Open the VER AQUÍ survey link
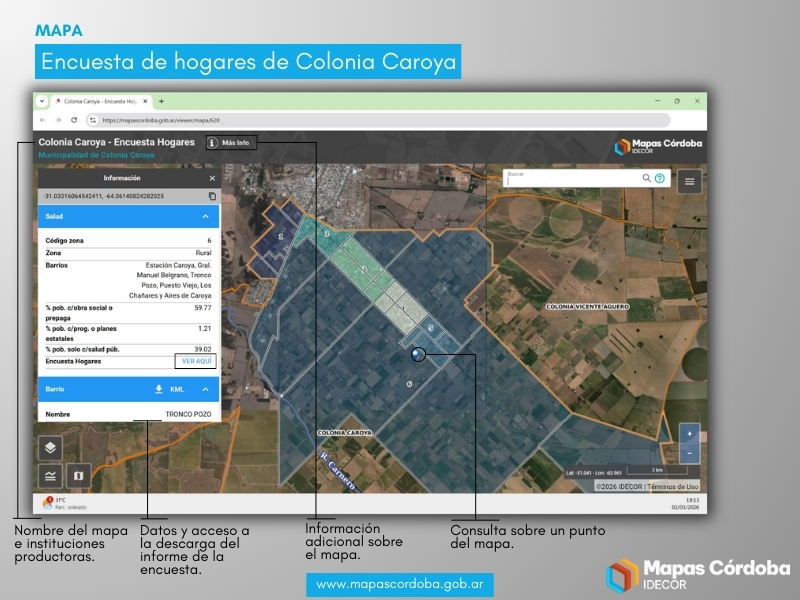The width and height of the screenshot is (800, 600). (196, 361)
